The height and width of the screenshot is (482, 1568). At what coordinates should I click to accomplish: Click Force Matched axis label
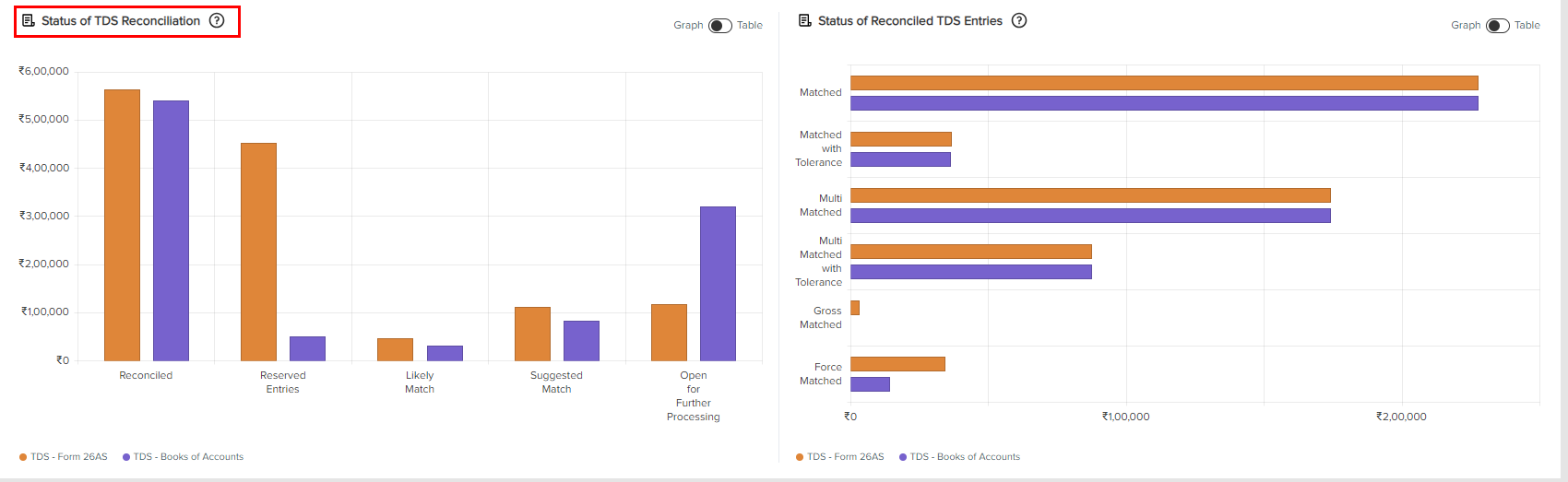coord(821,374)
